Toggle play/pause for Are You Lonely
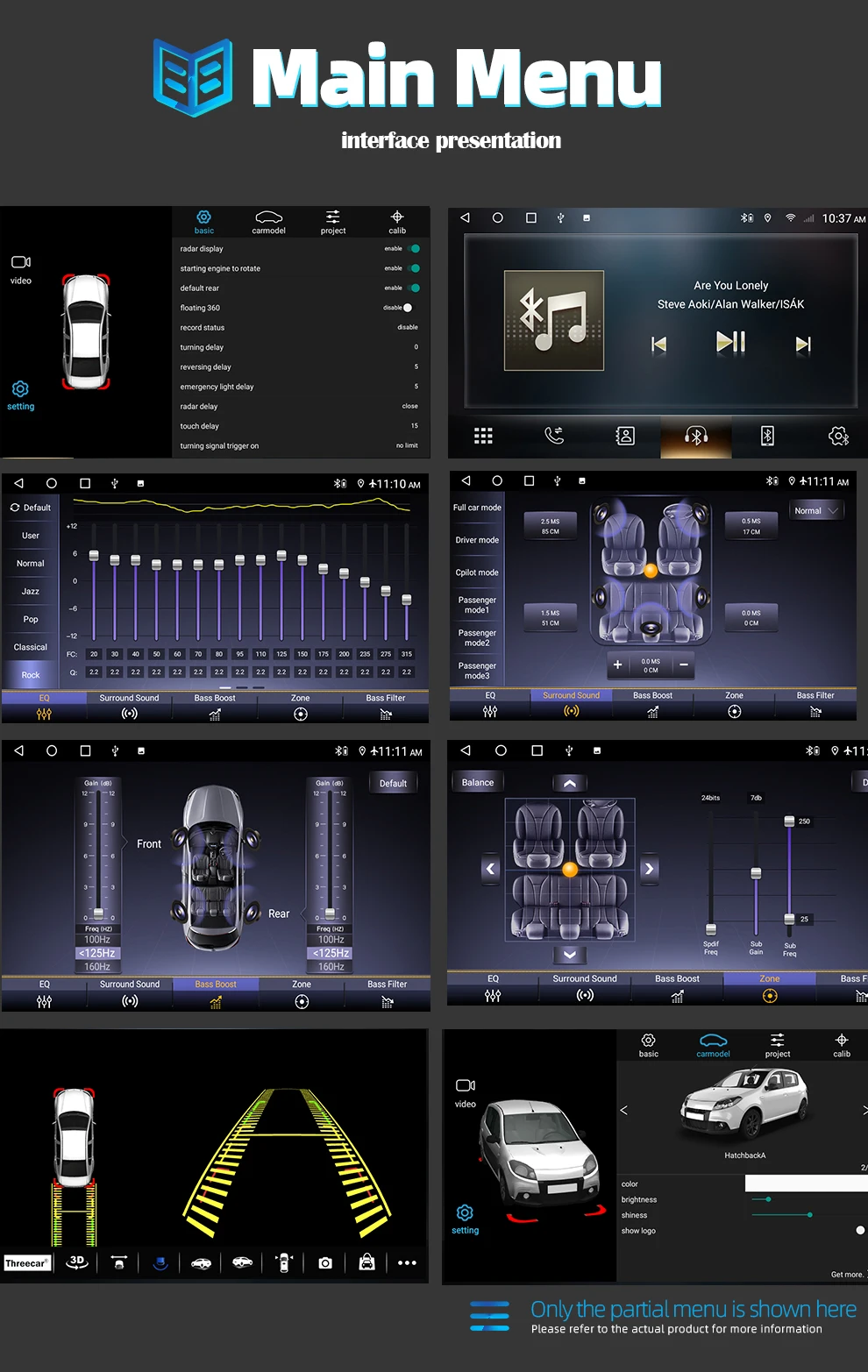The height and width of the screenshot is (1372, 868). 731,341
